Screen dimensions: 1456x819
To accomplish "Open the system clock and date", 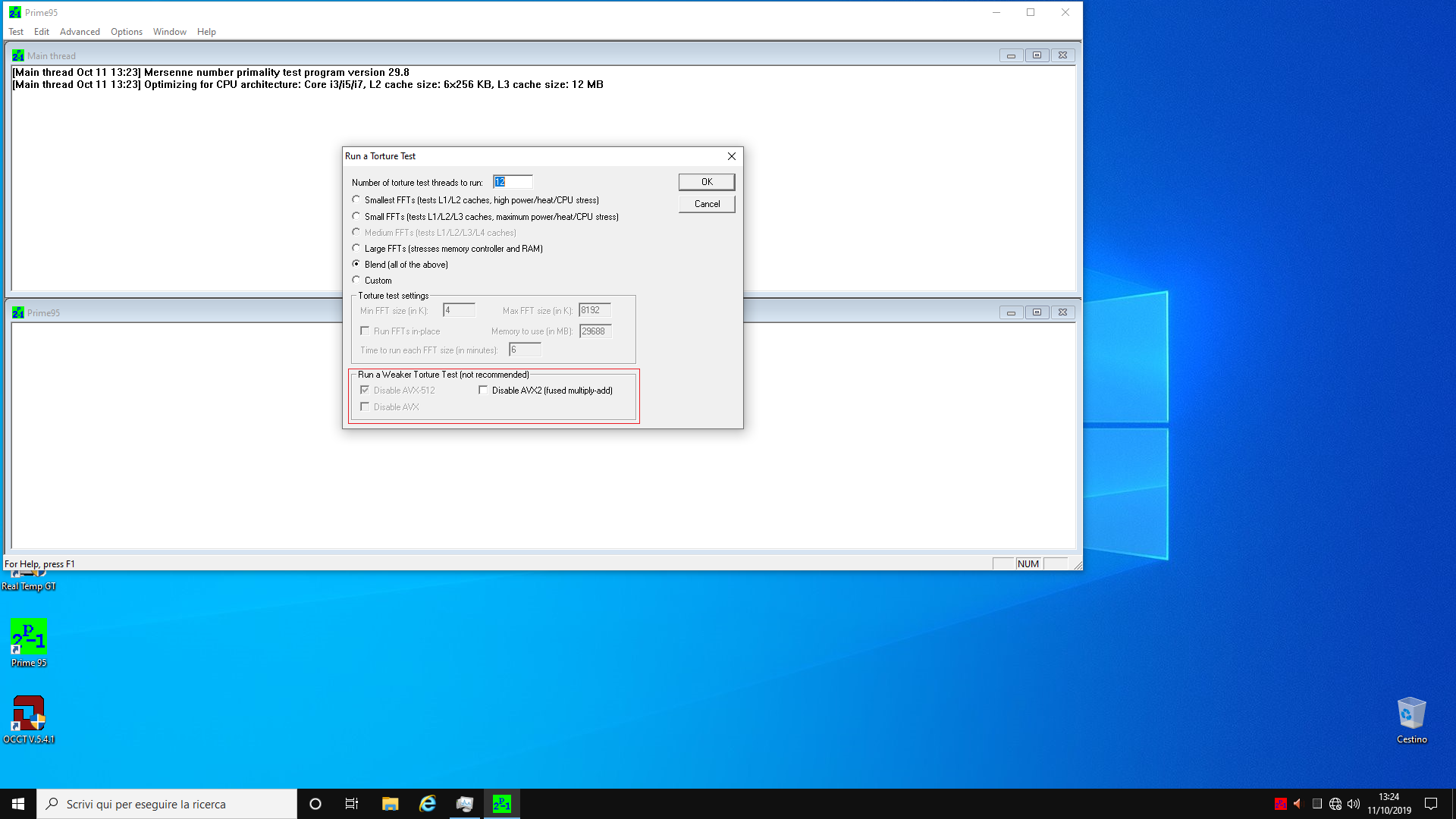I will click(1389, 804).
